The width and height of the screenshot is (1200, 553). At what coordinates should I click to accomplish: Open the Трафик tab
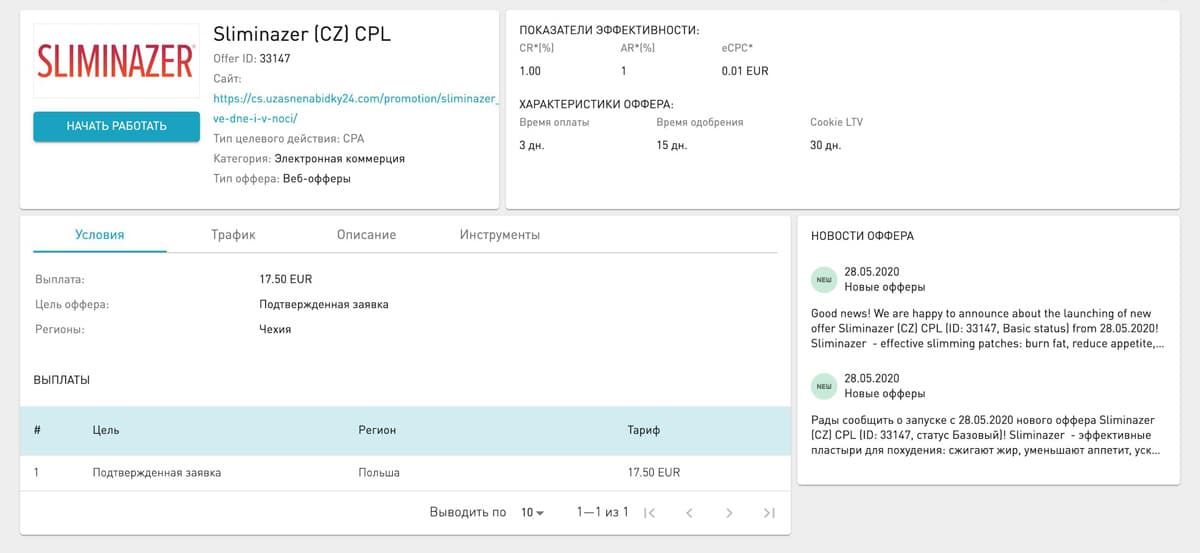click(233, 235)
